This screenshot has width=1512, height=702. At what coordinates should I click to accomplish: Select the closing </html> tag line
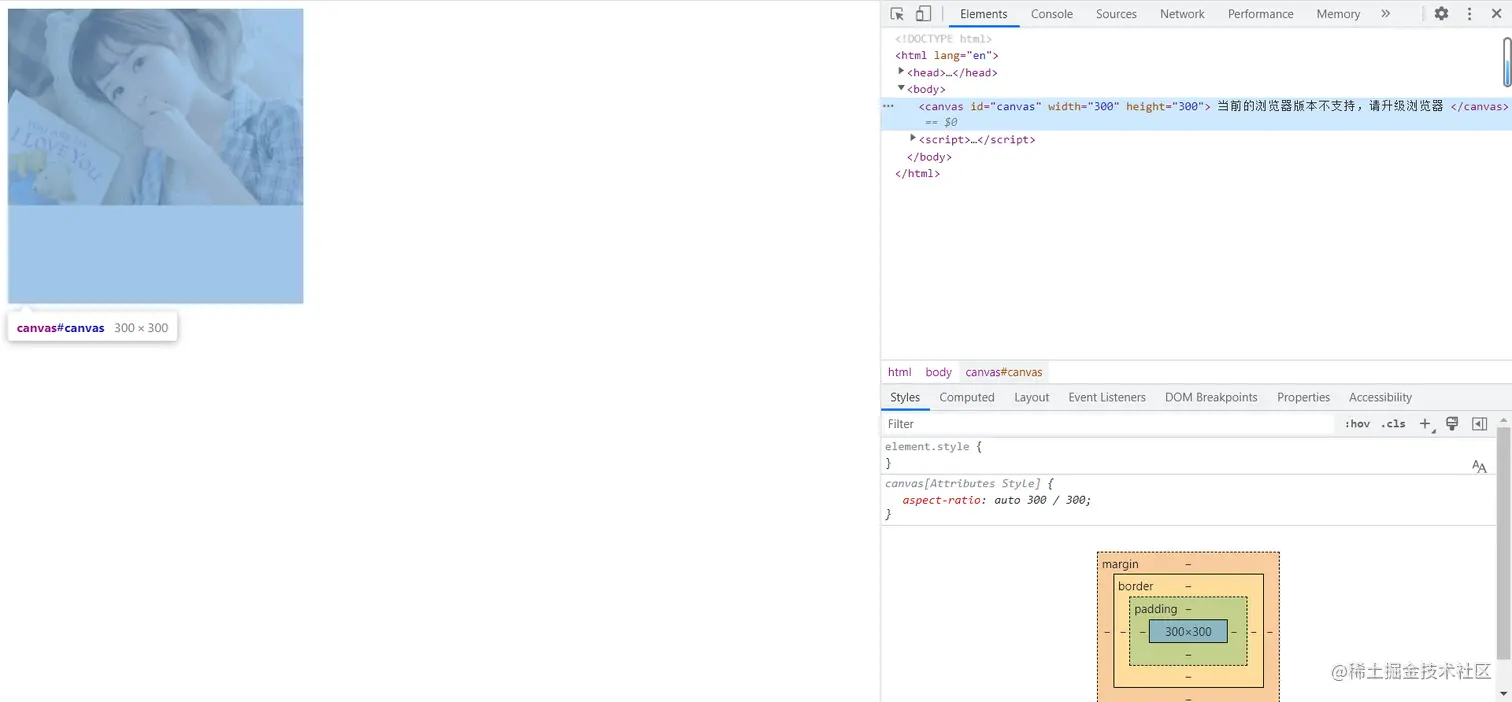coord(918,173)
